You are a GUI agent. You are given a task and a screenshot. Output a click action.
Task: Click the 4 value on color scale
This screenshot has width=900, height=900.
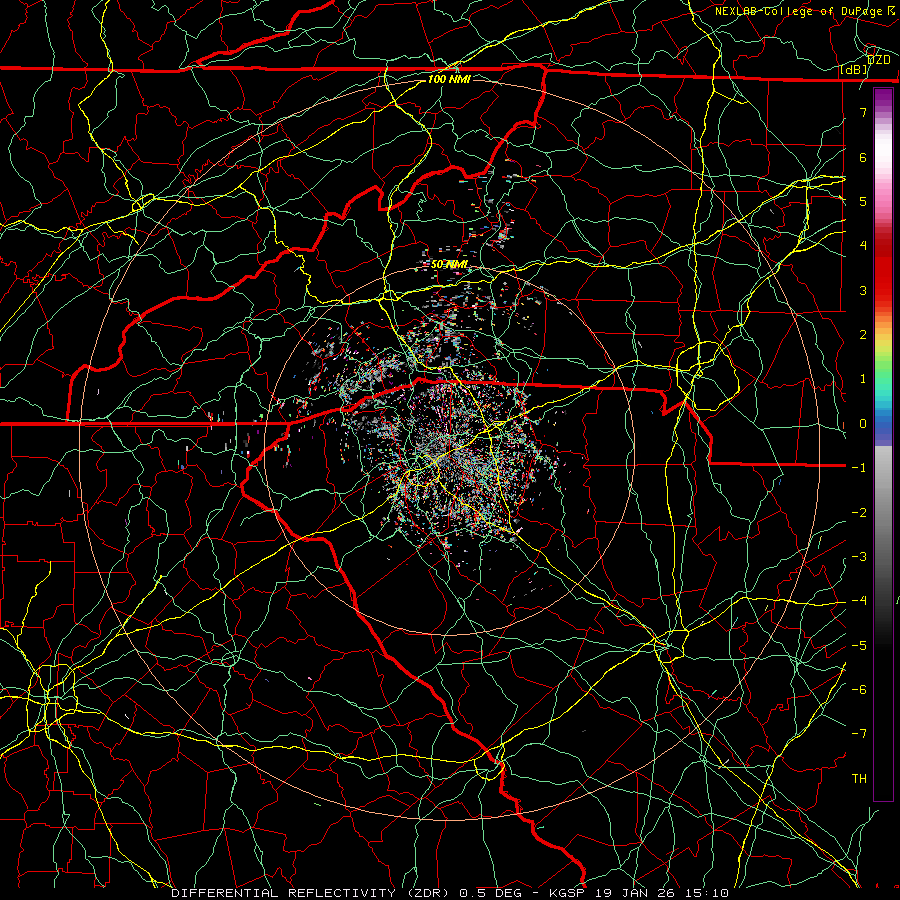pos(863,246)
